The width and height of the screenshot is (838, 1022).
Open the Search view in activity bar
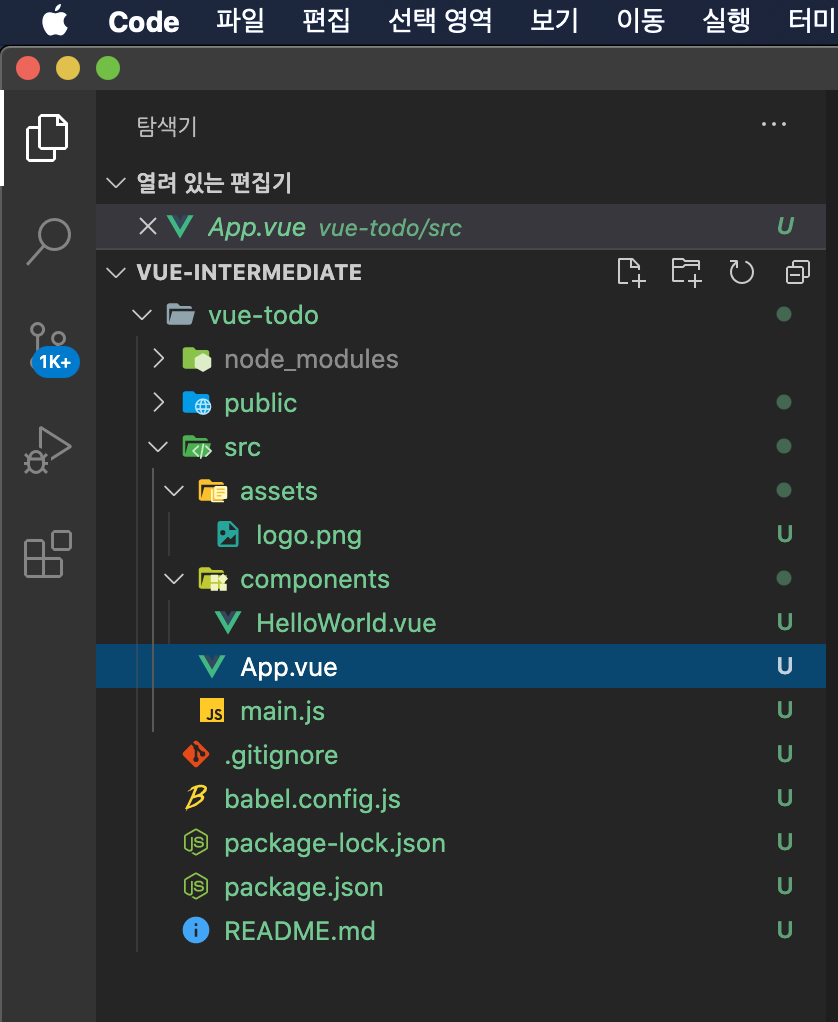(x=48, y=241)
